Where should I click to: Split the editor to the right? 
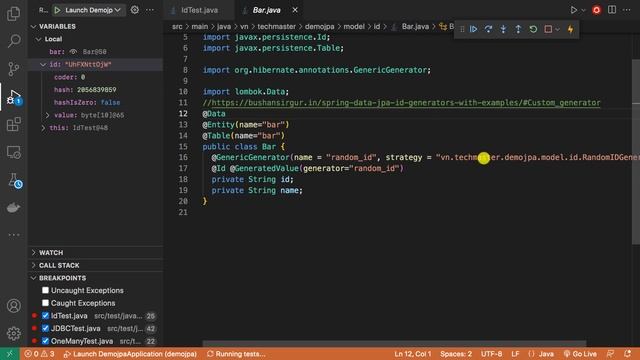(612, 10)
